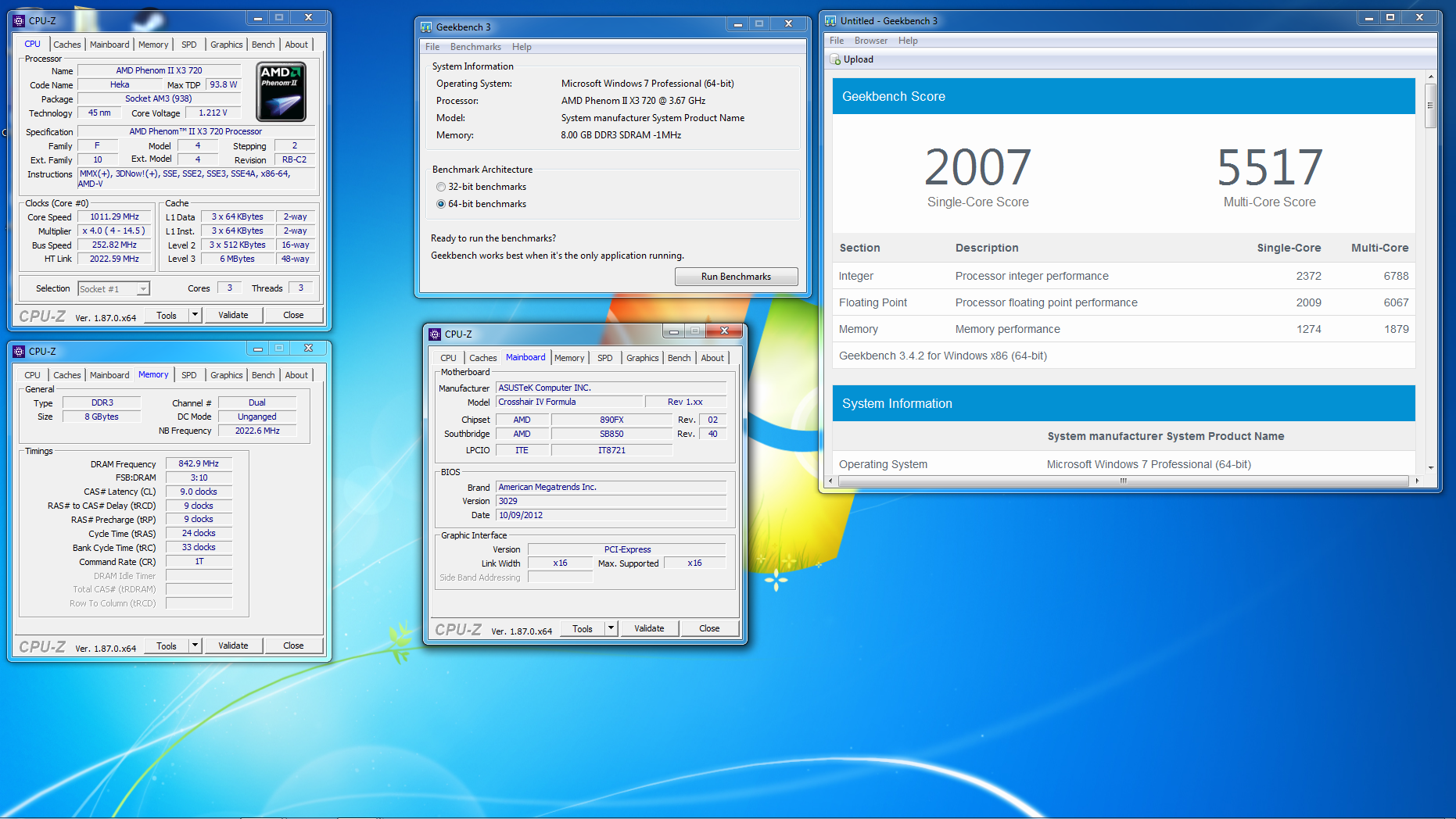Image resolution: width=1456 pixels, height=819 pixels.
Task: Open Tools dropdown arrow in top-left CPU-Z window
Action: pyautogui.click(x=195, y=315)
